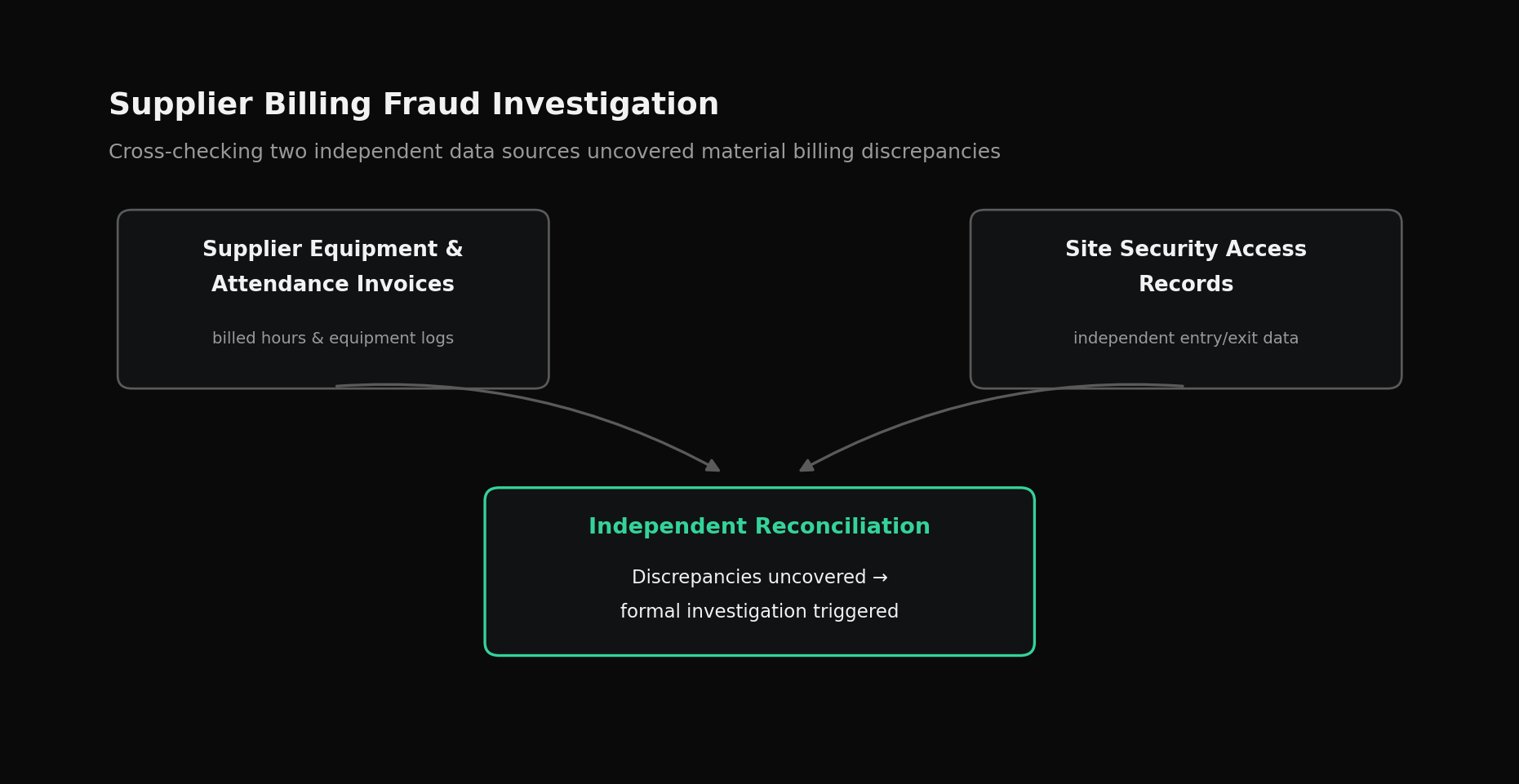Image resolution: width=1519 pixels, height=784 pixels.
Task: Click the formal investigation triggered text
Action: 760,612
